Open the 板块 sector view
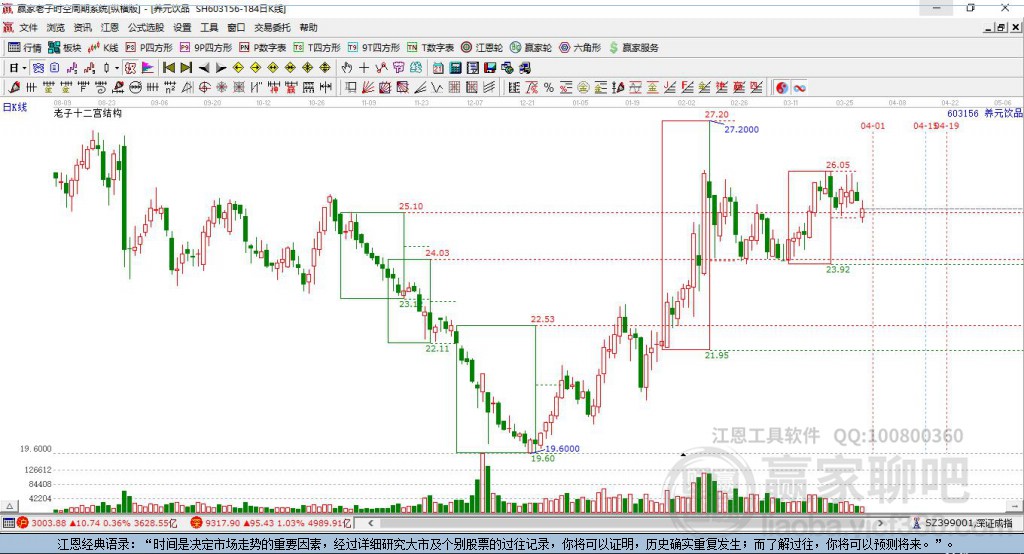The height and width of the screenshot is (554, 1024). pos(65,48)
